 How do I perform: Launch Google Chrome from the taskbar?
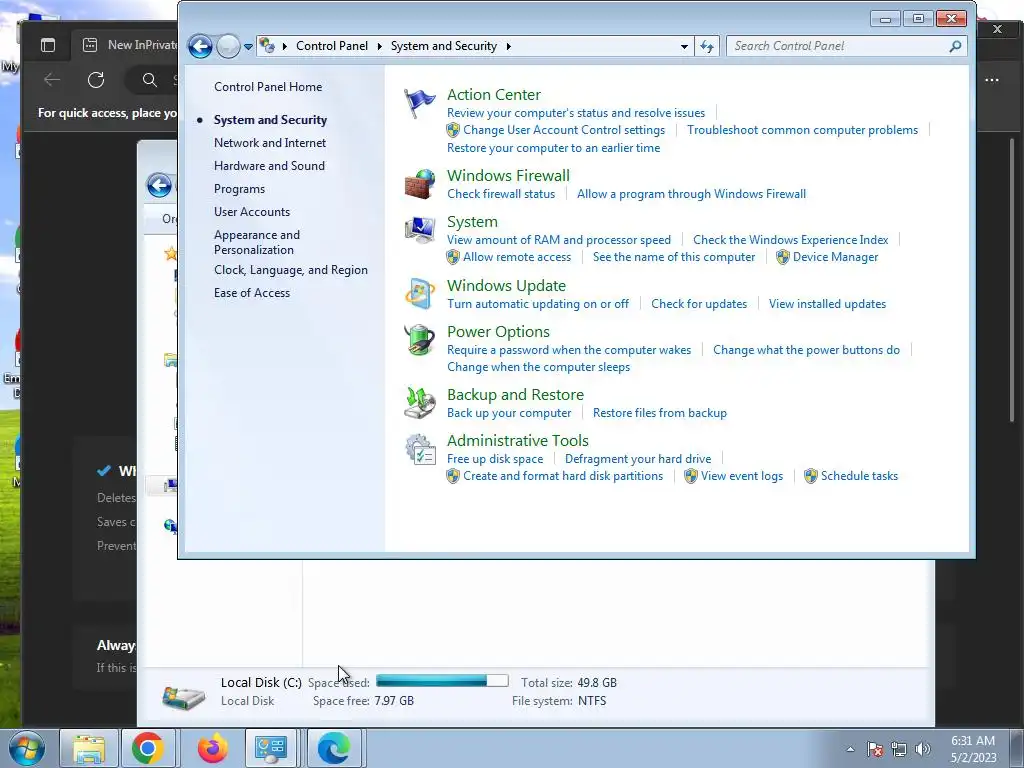pyautogui.click(x=148, y=748)
